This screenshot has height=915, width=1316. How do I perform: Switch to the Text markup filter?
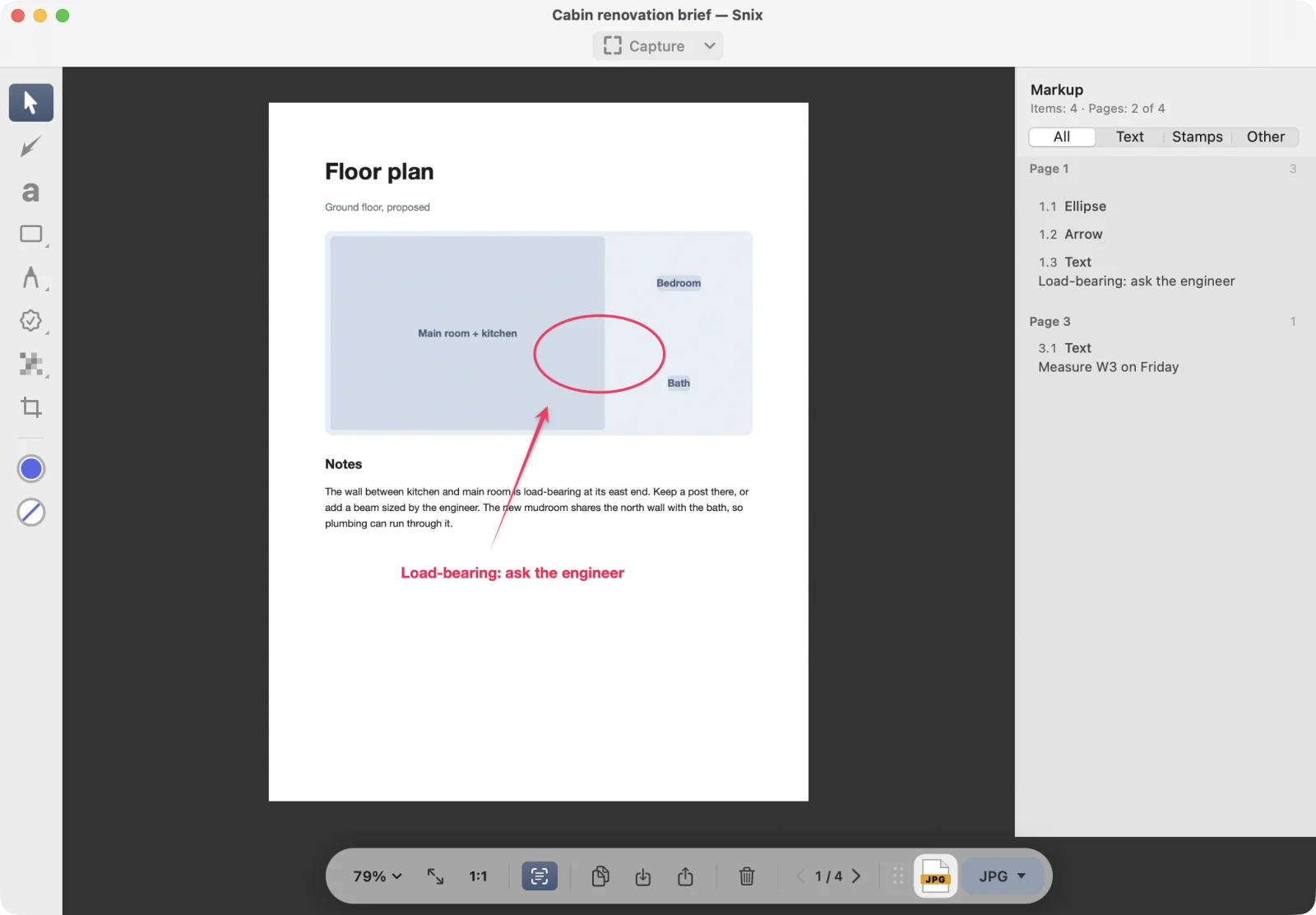click(1129, 137)
